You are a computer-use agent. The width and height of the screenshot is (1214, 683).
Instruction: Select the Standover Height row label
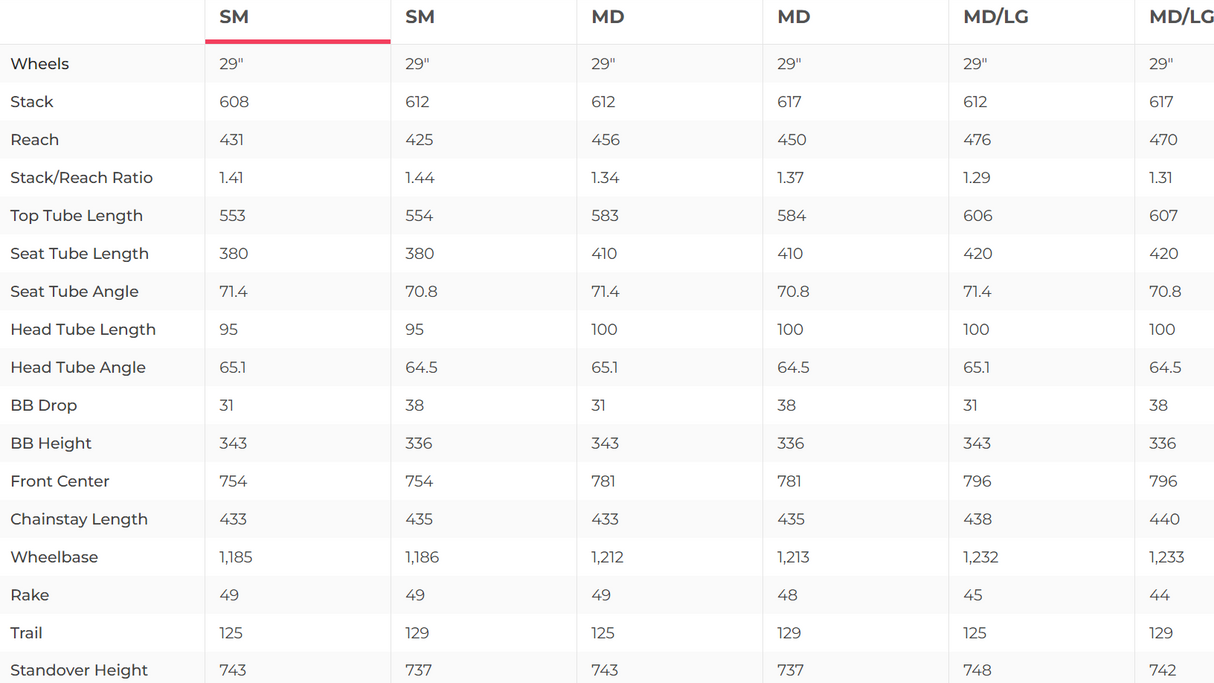[x=79, y=670]
